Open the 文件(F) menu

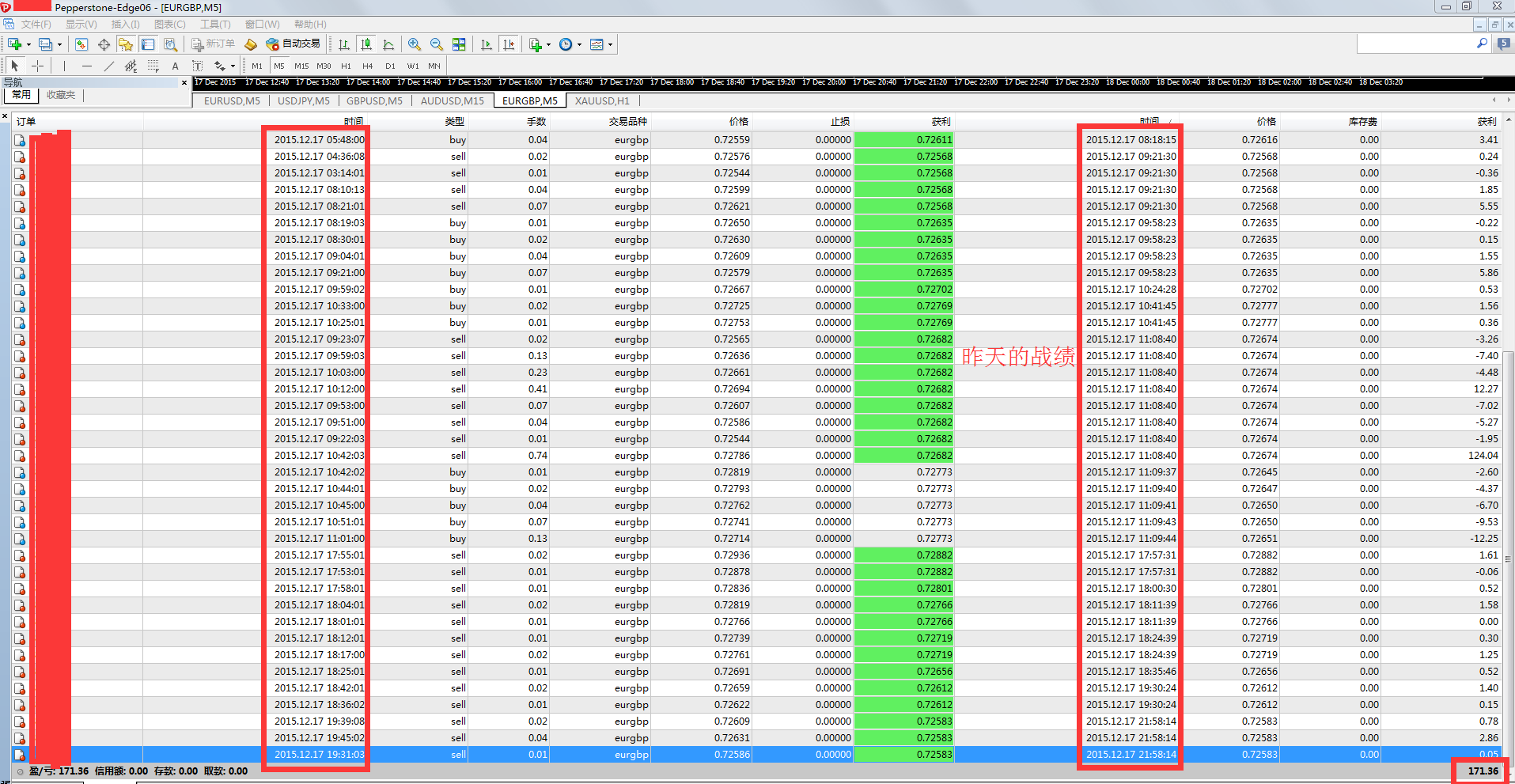[36, 25]
